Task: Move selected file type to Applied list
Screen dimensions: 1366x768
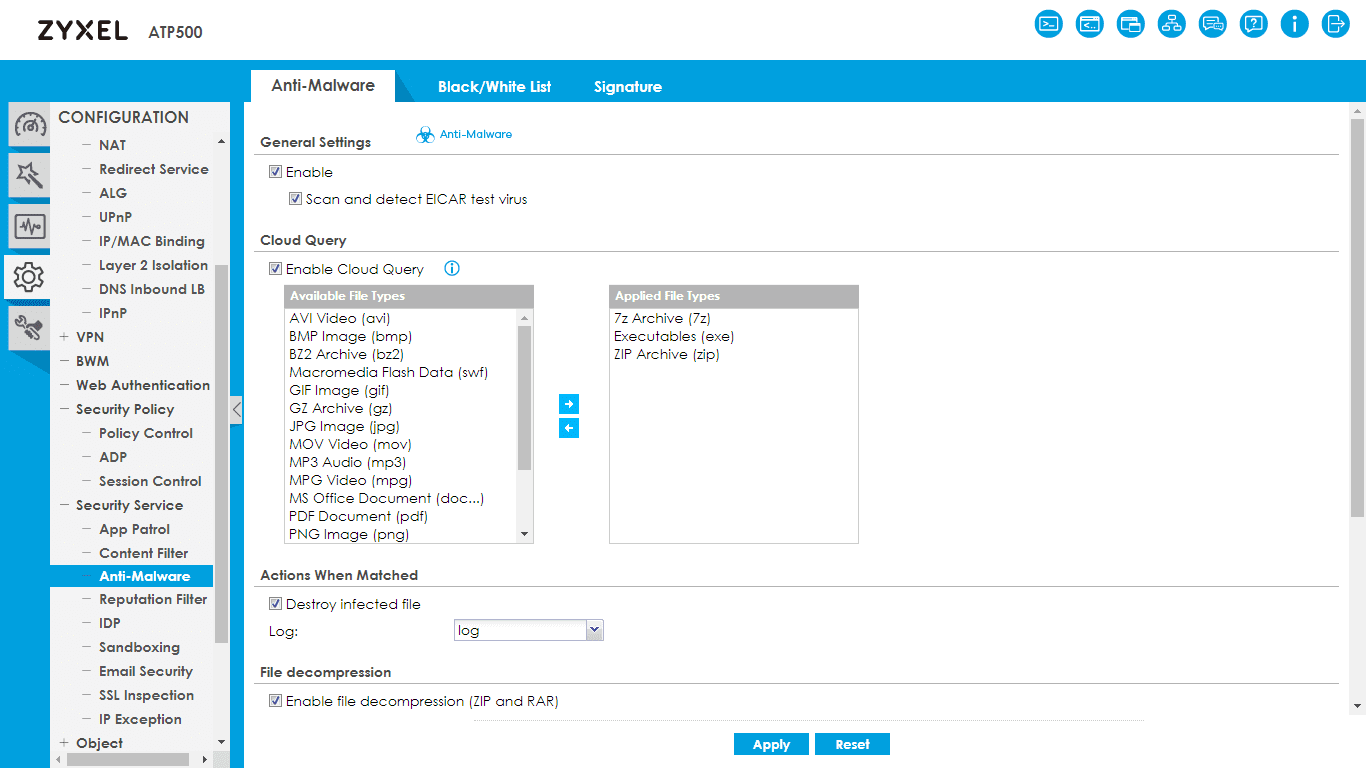Action: (569, 404)
